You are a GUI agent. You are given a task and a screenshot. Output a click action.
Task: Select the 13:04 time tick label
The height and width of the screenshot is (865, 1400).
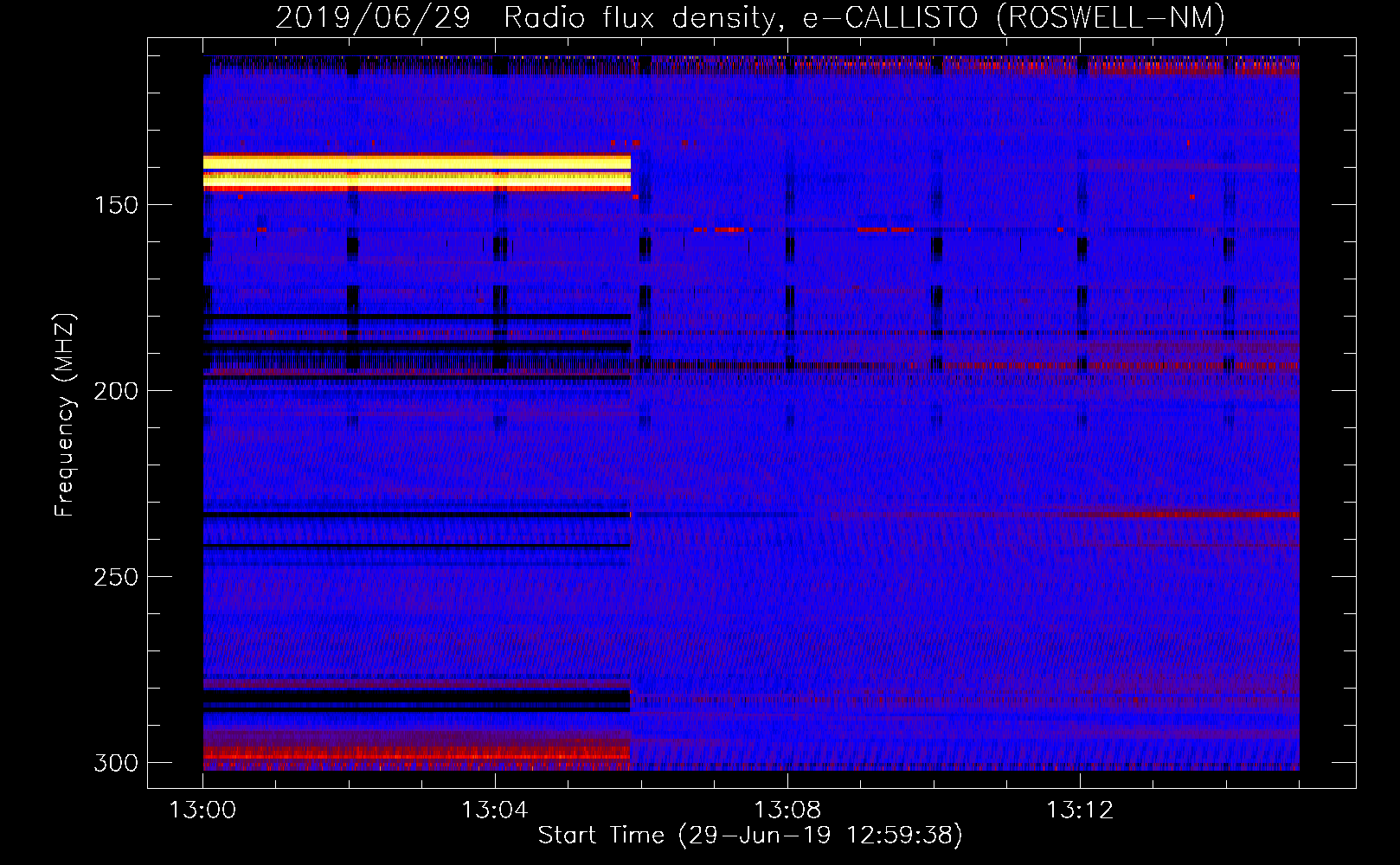pos(495,811)
